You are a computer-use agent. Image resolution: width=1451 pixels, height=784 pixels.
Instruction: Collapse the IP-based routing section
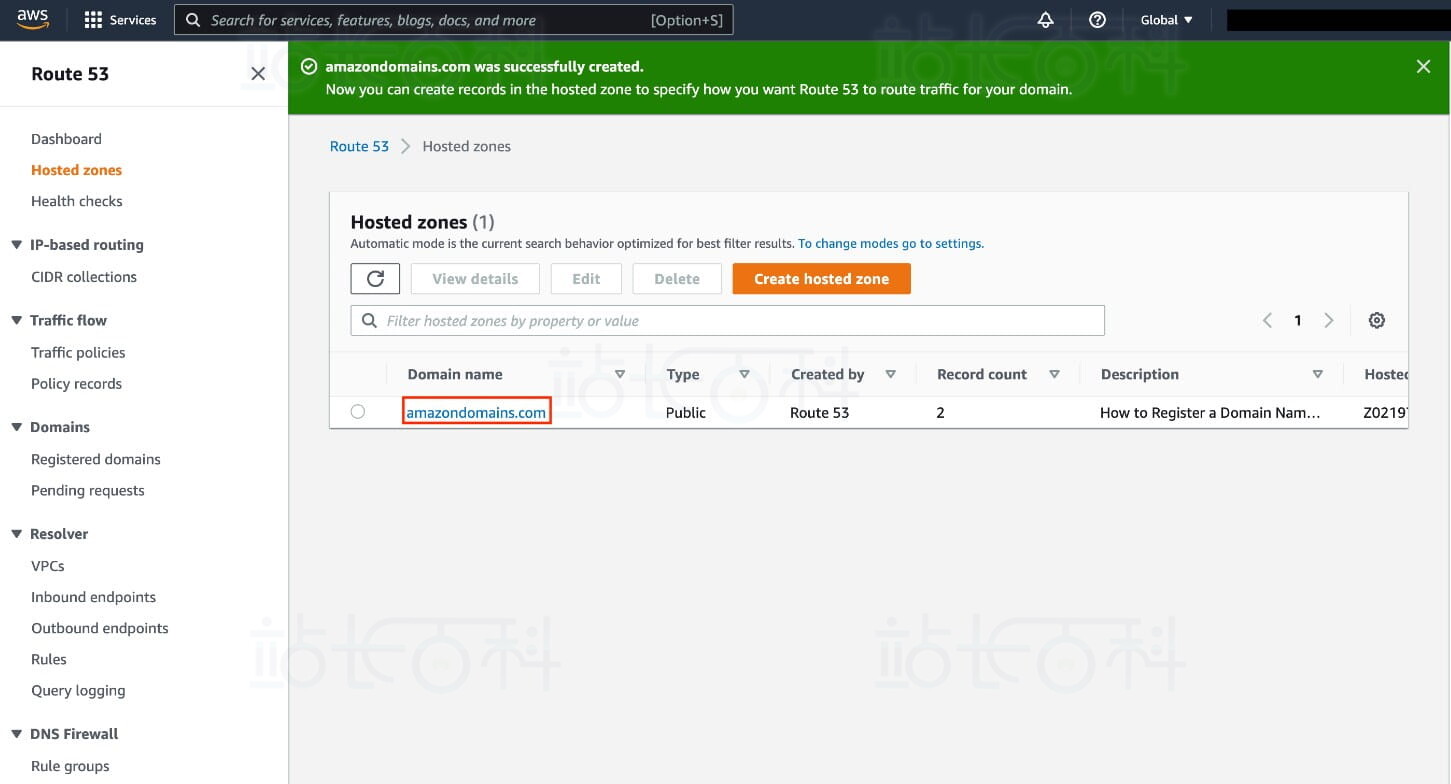pyautogui.click(x=16, y=245)
